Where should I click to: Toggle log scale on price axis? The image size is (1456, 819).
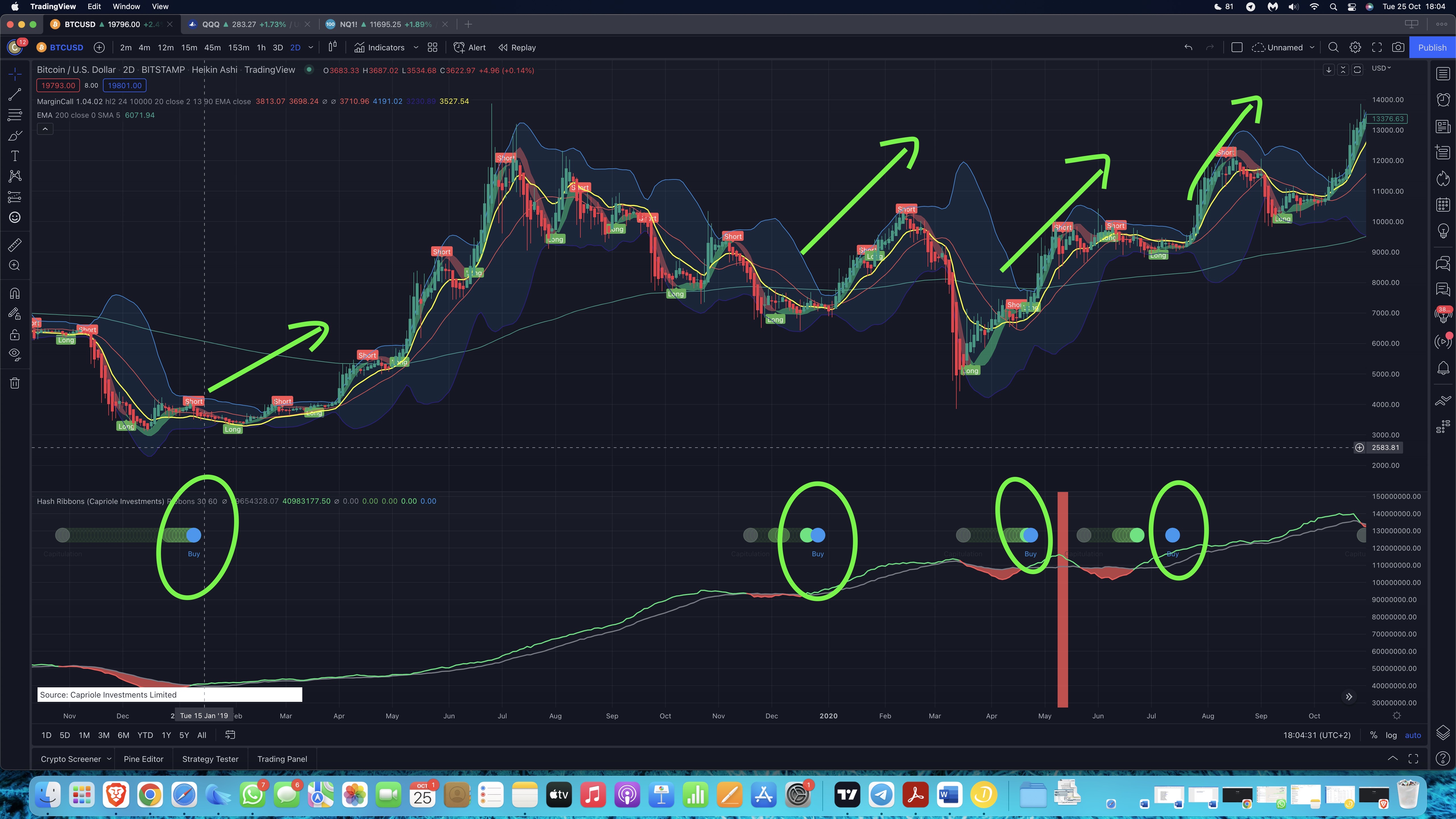click(1391, 735)
